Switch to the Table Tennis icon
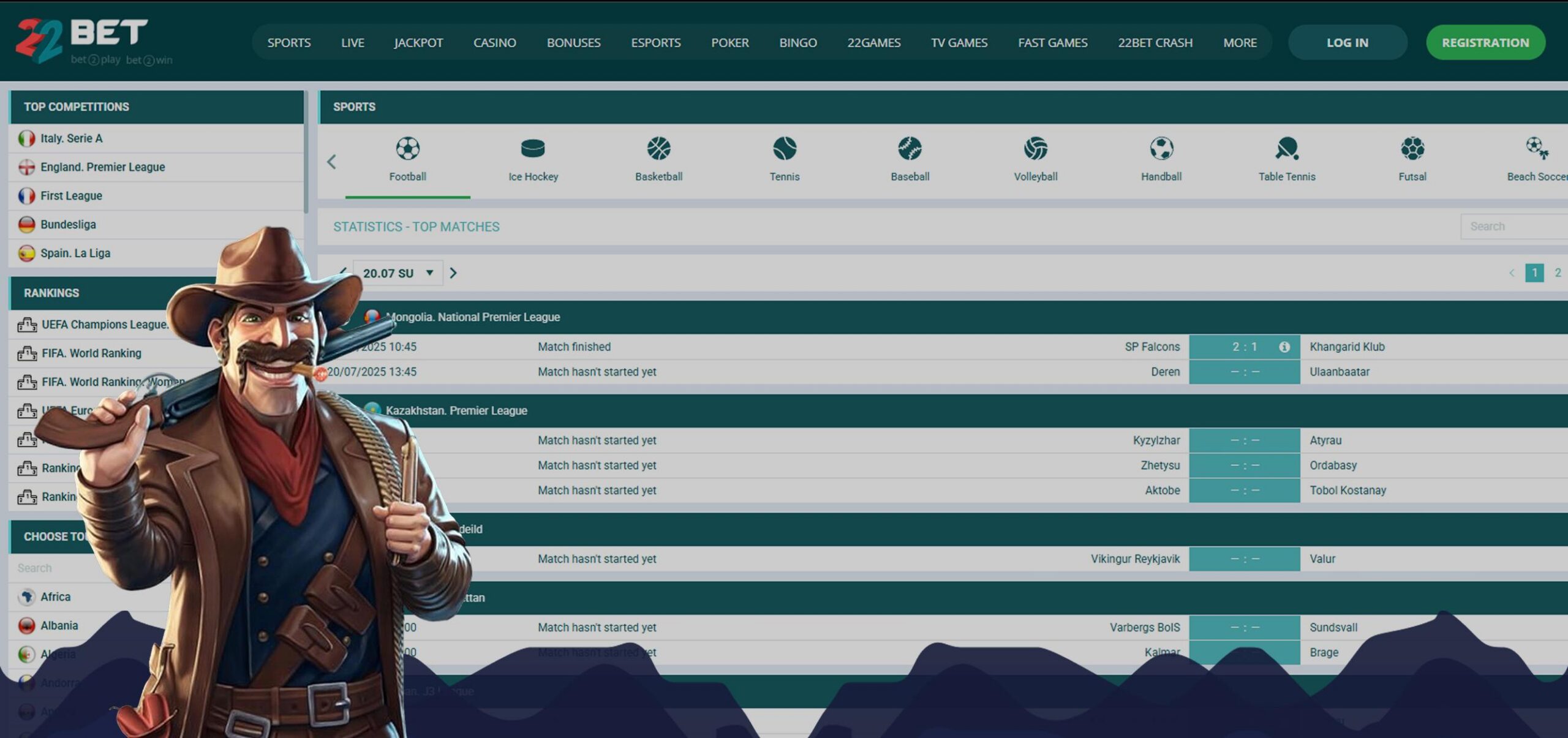This screenshot has width=1568, height=738. click(1286, 149)
